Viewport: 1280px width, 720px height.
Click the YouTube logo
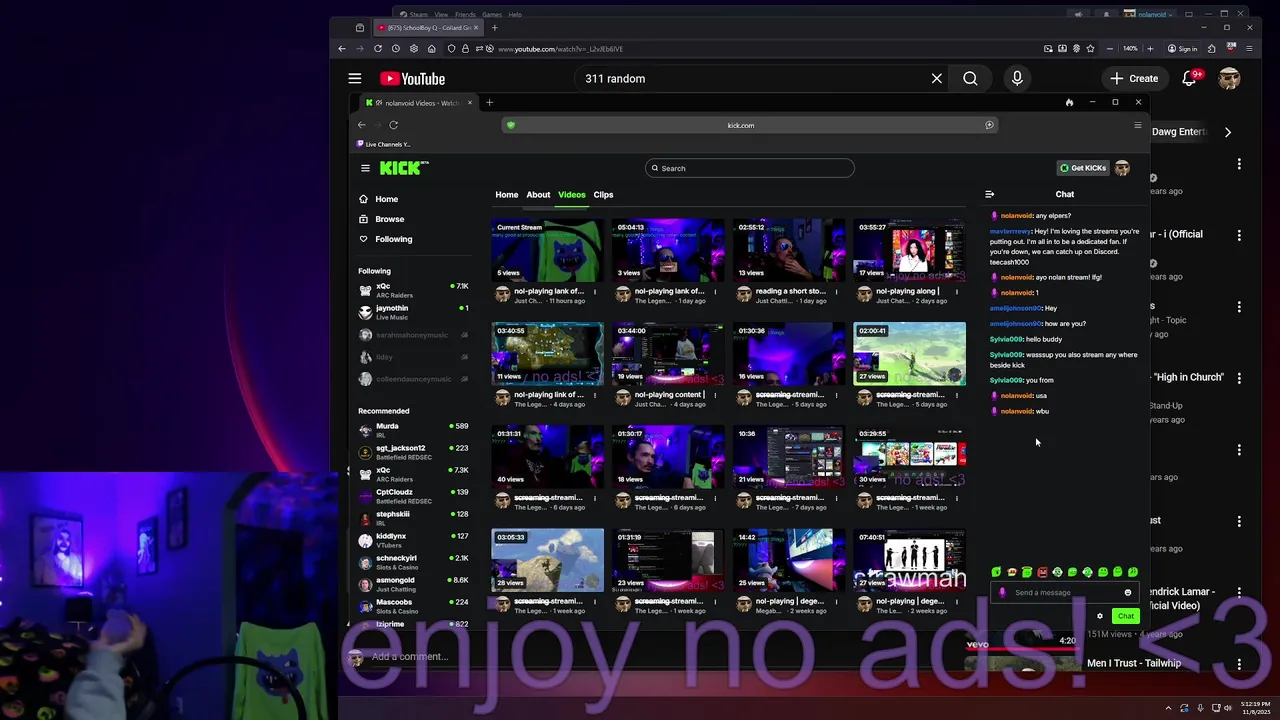pyautogui.click(x=412, y=79)
